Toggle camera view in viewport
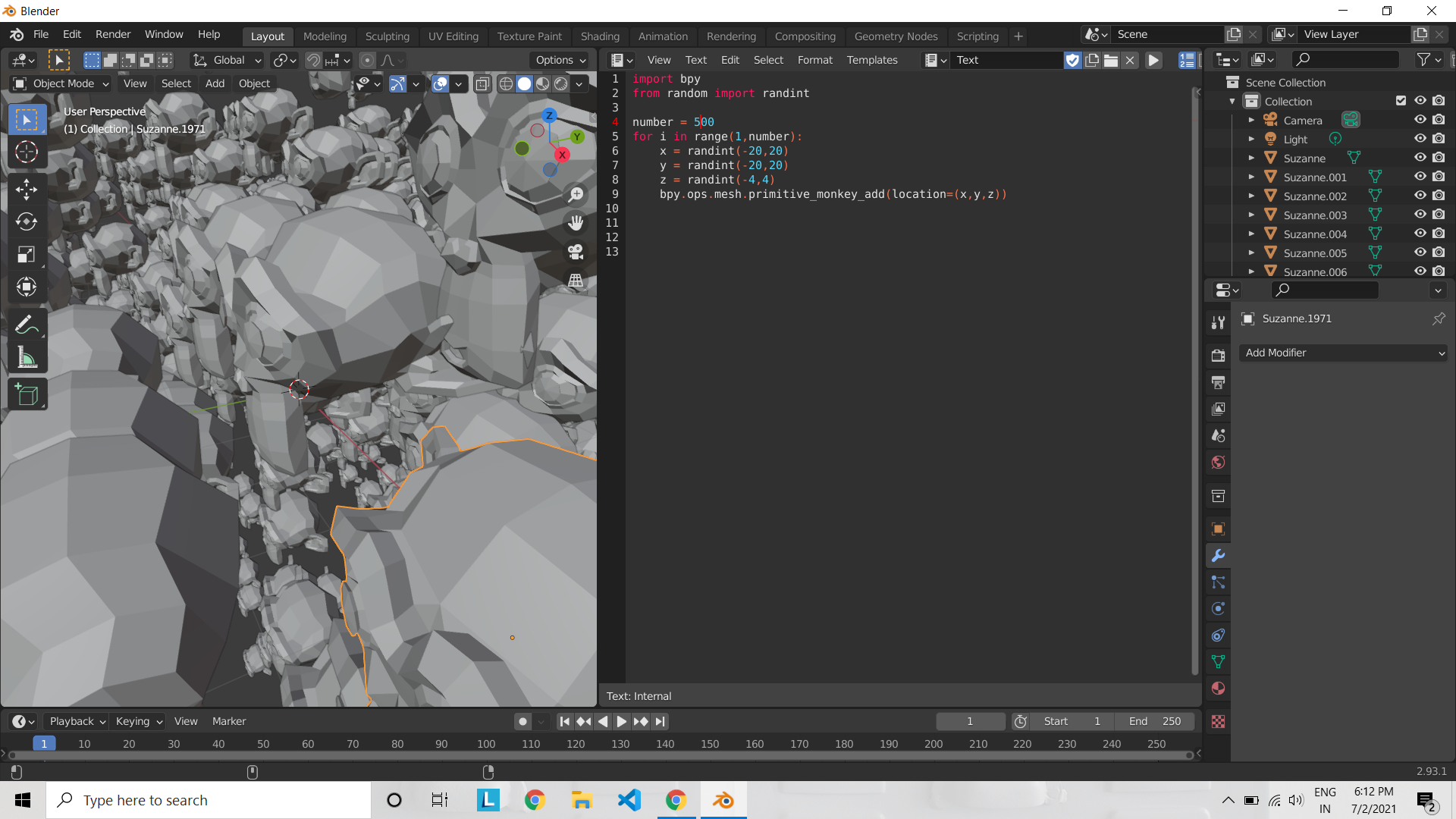 [x=576, y=252]
